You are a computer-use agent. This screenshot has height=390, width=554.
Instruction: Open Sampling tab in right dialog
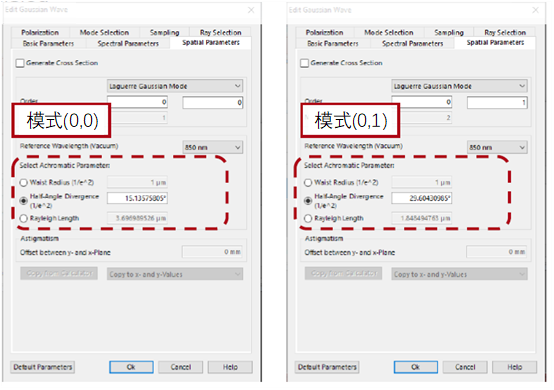449,32
